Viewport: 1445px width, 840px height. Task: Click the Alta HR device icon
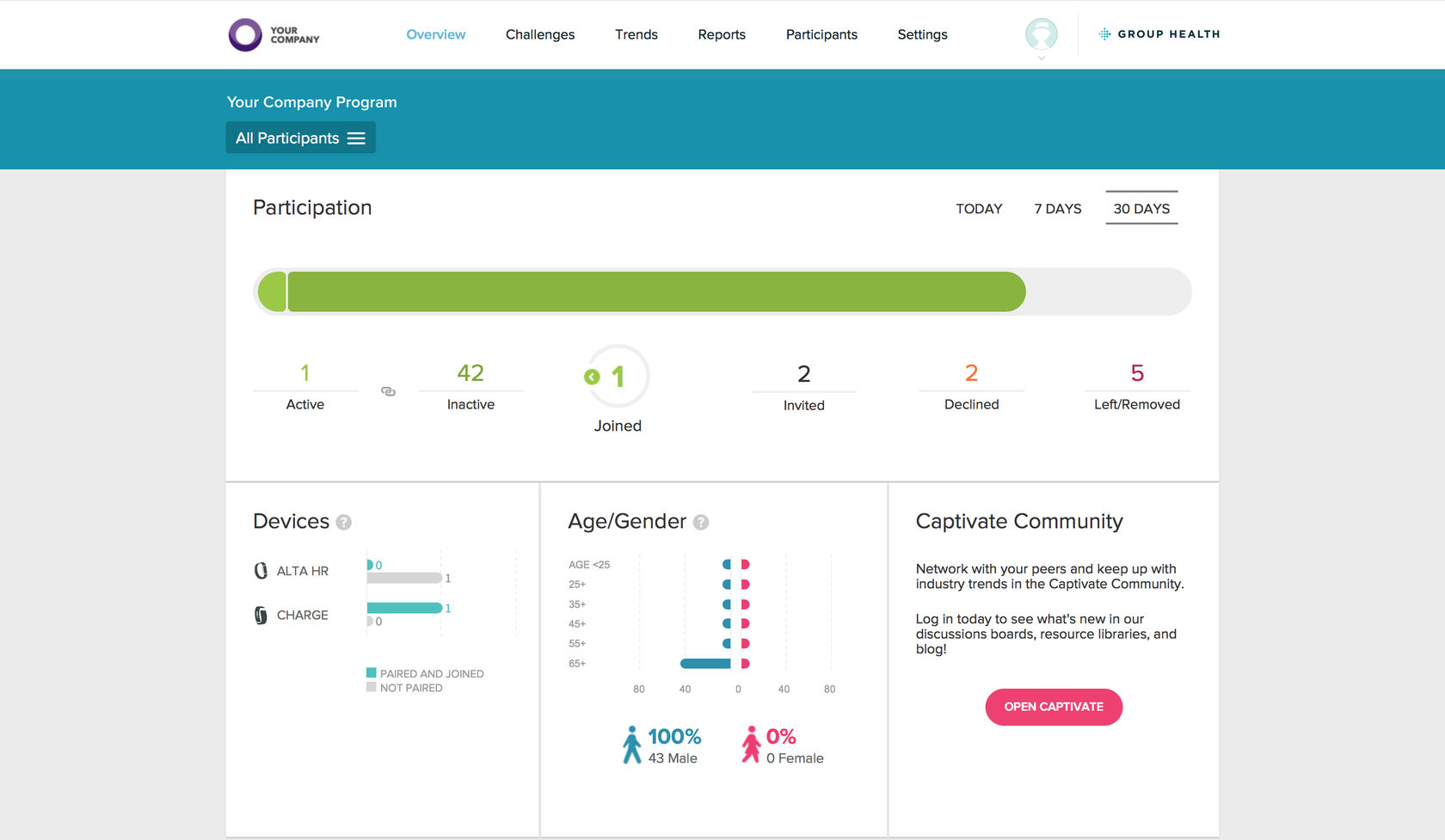pos(261,570)
